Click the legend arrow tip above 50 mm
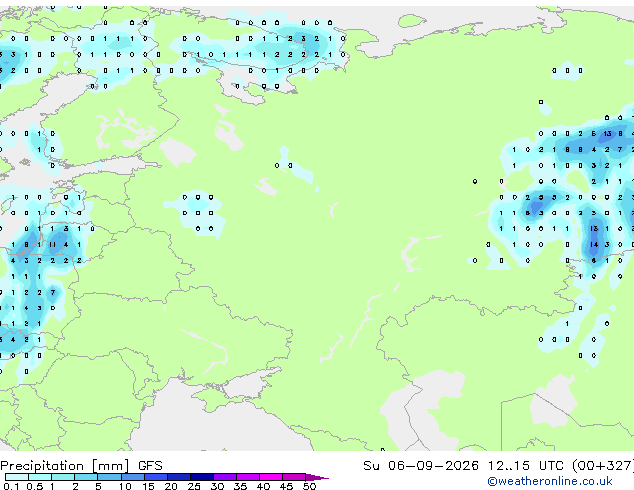Image resolution: width=634 pixels, height=490 pixels. [x=318, y=477]
